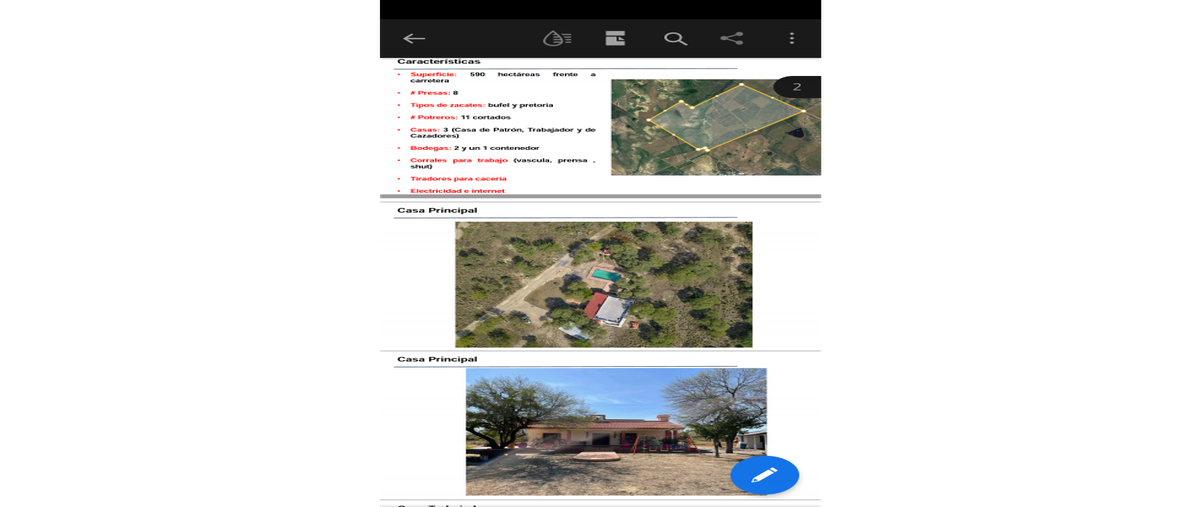Click the first Casa Principal heading
The width and height of the screenshot is (1200, 507).
(x=437, y=211)
